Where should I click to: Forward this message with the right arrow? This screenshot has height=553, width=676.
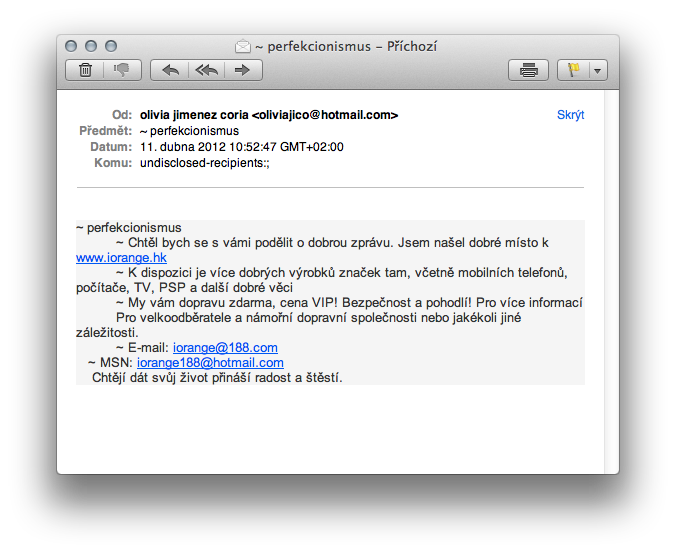point(242,70)
